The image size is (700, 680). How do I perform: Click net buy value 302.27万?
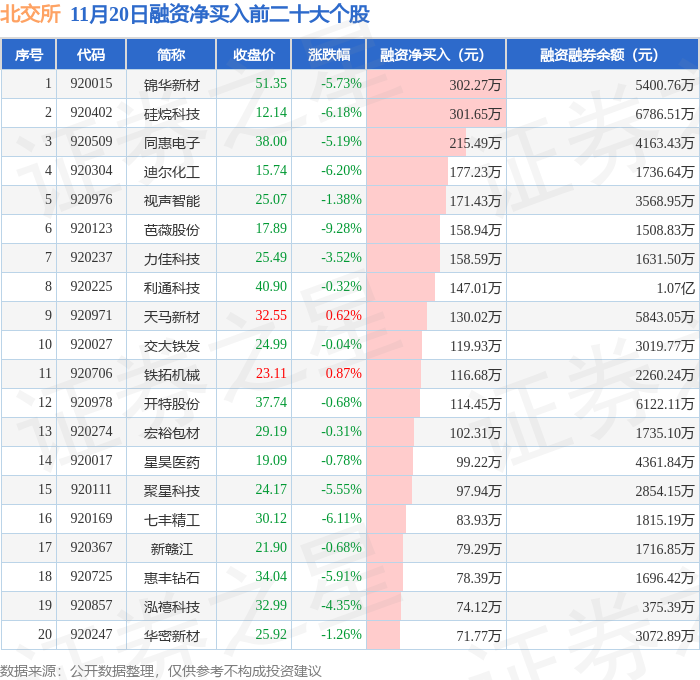tap(475, 85)
